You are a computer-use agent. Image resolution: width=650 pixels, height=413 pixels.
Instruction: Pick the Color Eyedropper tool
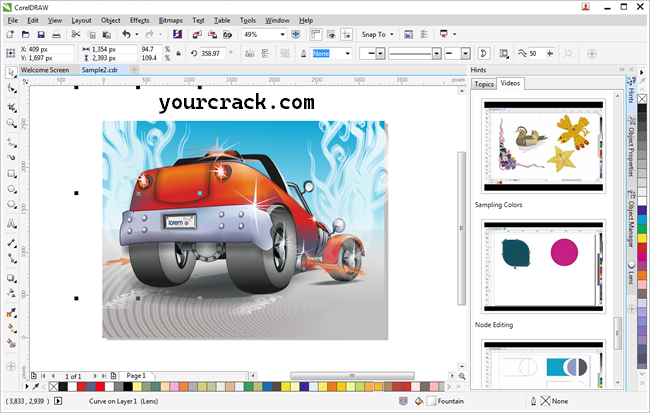pos(11,312)
